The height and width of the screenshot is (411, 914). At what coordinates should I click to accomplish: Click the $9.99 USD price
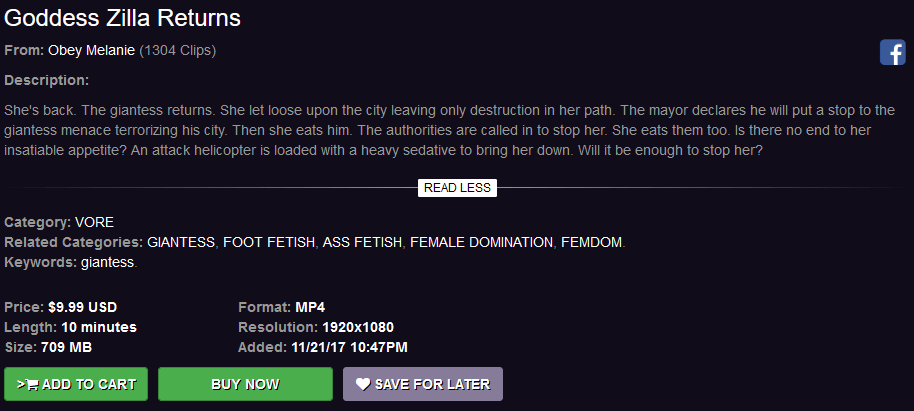[x=82, y=307]
